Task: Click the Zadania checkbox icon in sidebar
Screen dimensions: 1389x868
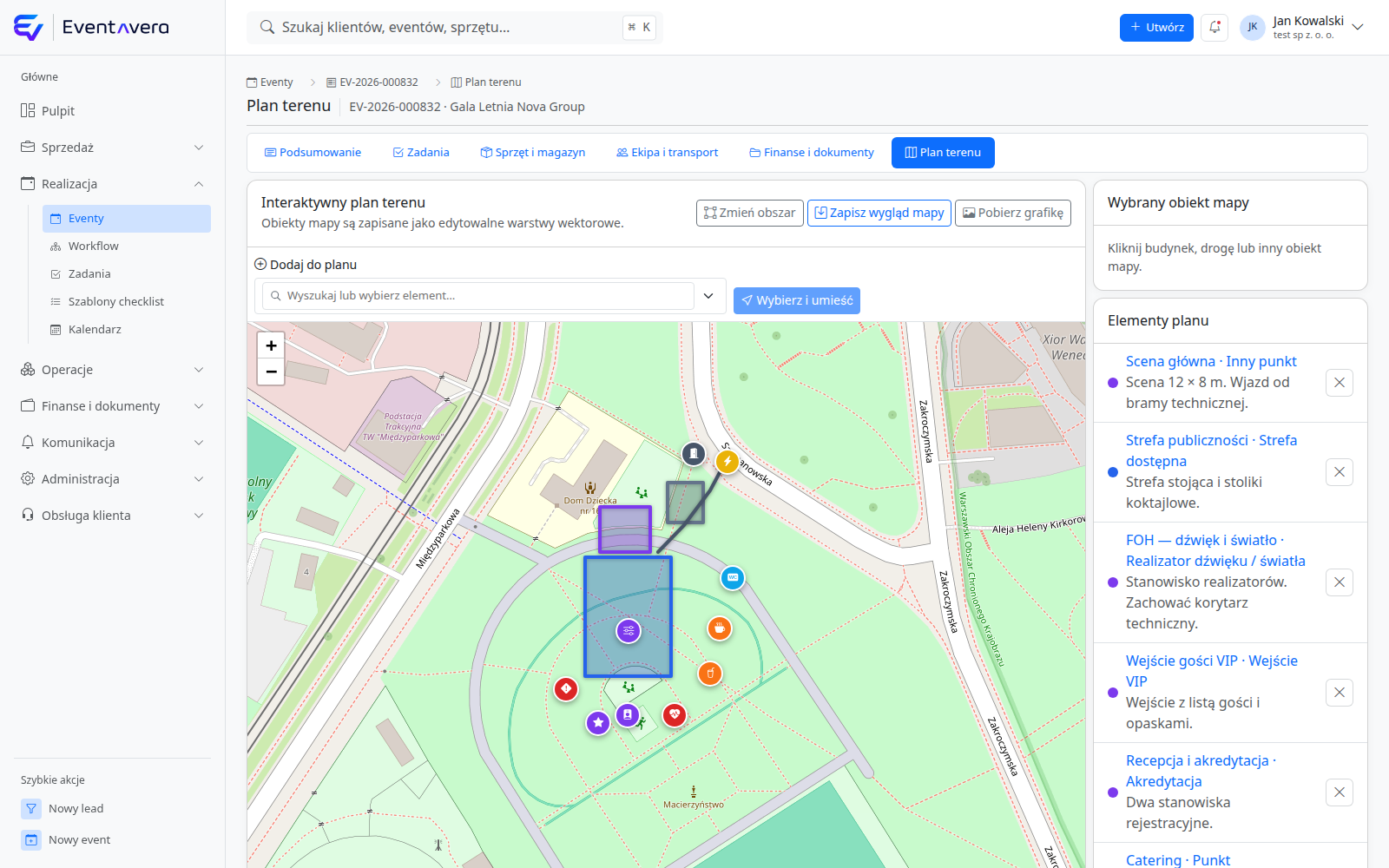Action: click(x=56, y=274)
